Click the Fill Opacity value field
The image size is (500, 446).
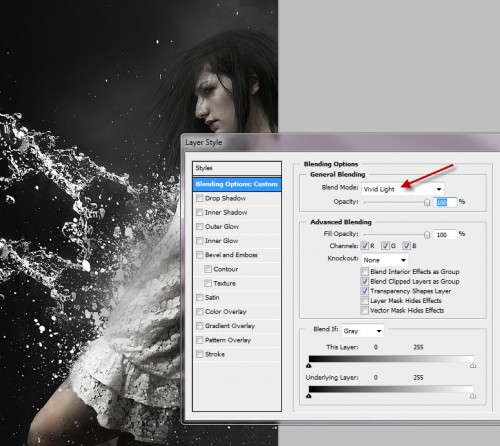(445, 235)
